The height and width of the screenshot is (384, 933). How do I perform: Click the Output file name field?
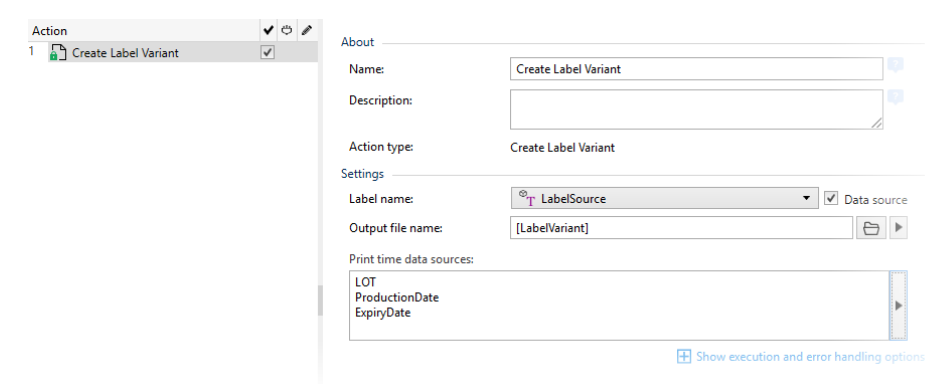coord(682,229)
